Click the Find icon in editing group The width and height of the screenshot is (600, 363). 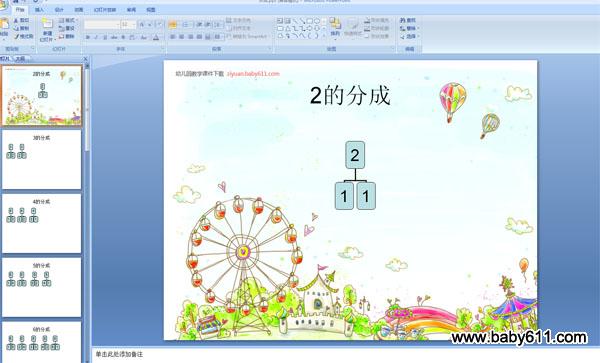point(408,20)
